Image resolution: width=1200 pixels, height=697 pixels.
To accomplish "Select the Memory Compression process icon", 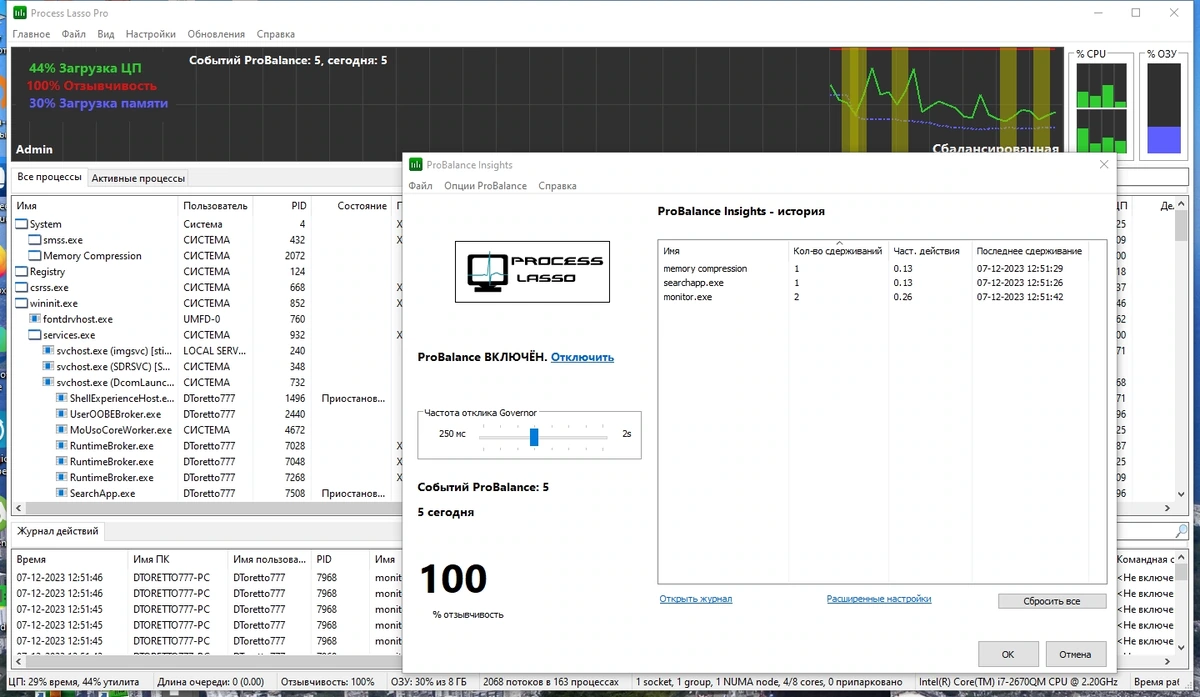I will click(35, 256).
